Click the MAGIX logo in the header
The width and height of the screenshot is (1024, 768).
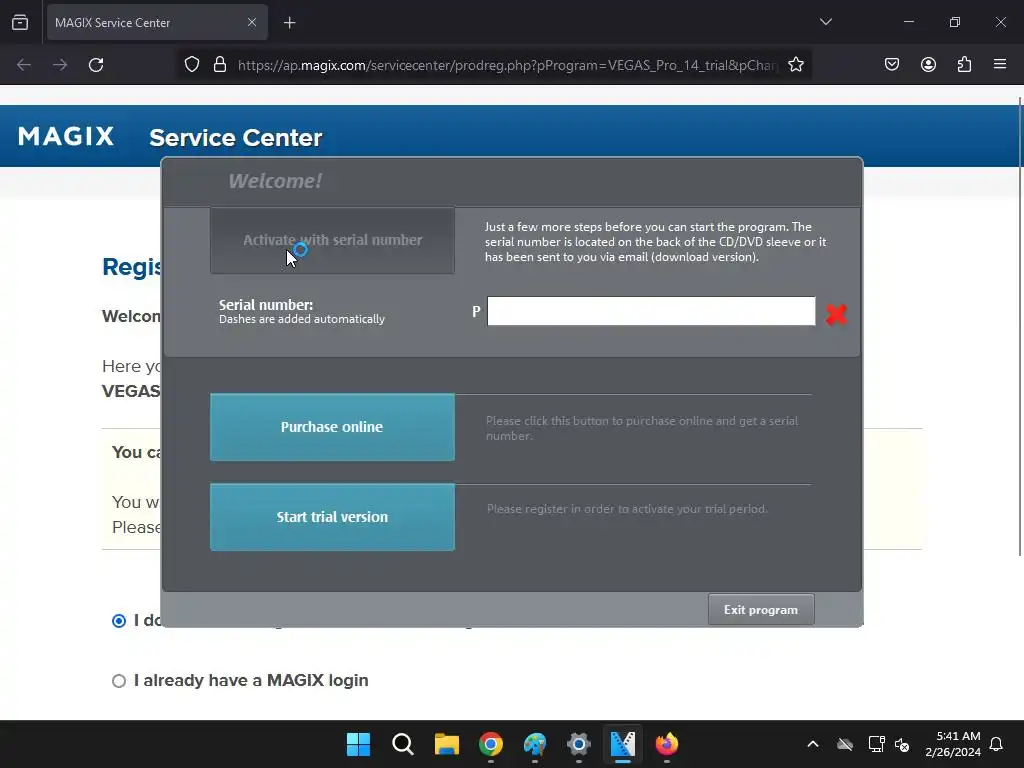pos(66,136)
